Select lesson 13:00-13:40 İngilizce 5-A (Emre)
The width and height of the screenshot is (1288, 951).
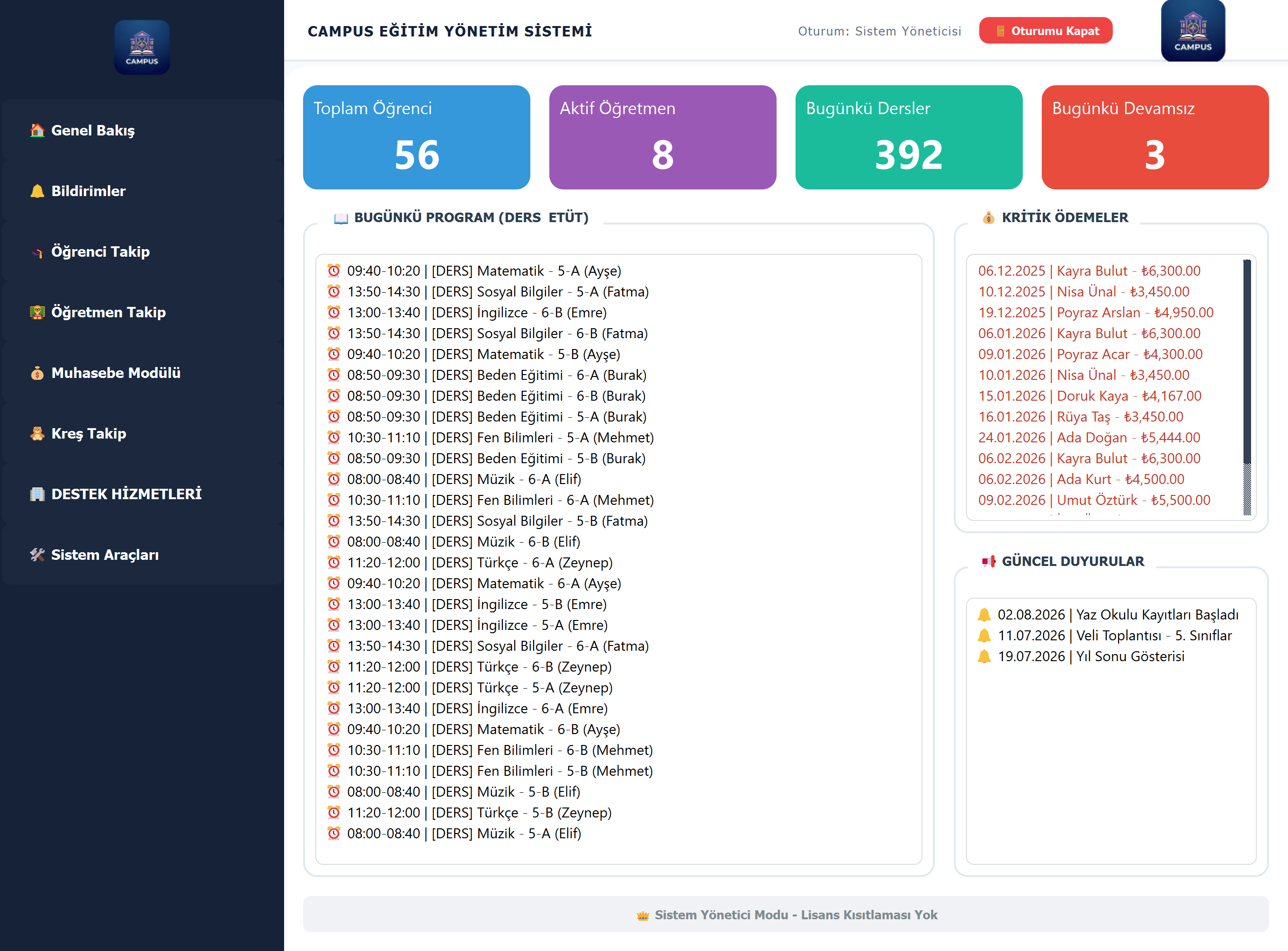pyautogui.click(x=467, y=625)
